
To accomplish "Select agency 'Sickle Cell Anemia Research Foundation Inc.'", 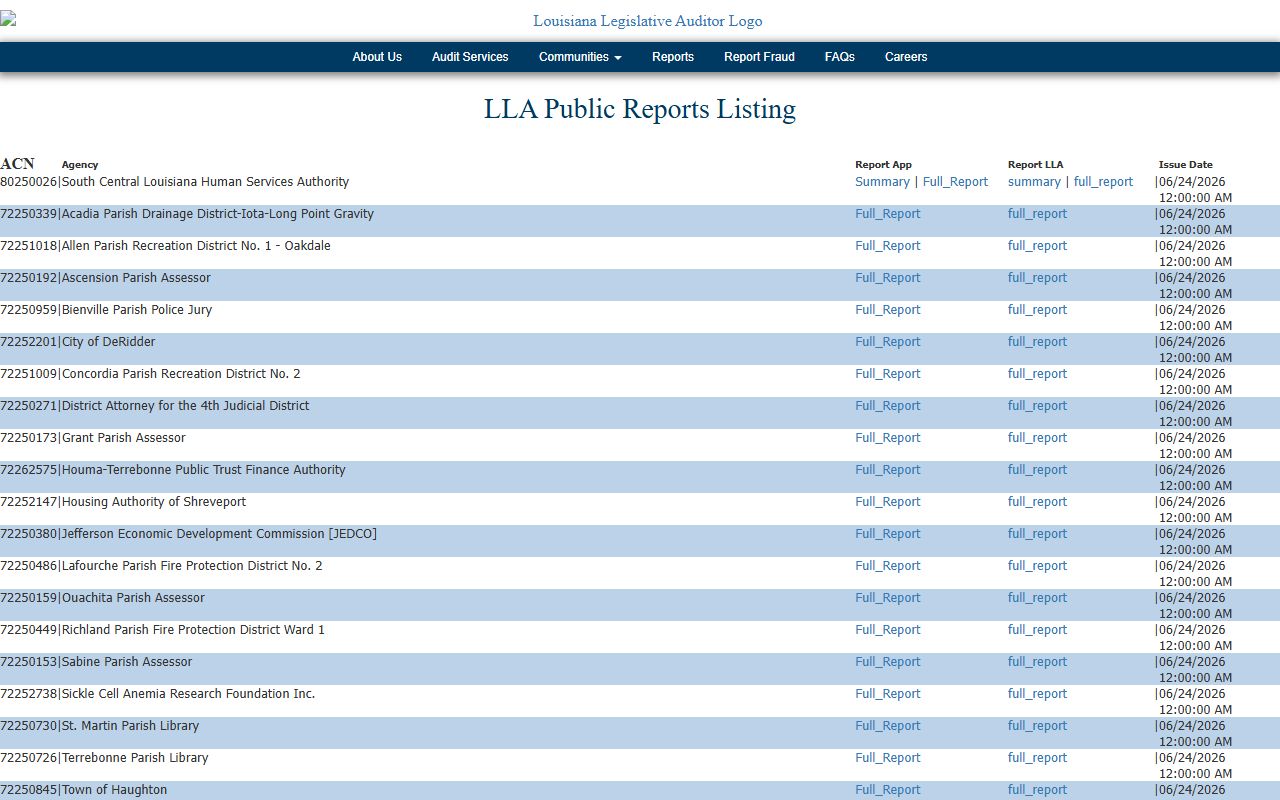I will (x=188, y=694).
